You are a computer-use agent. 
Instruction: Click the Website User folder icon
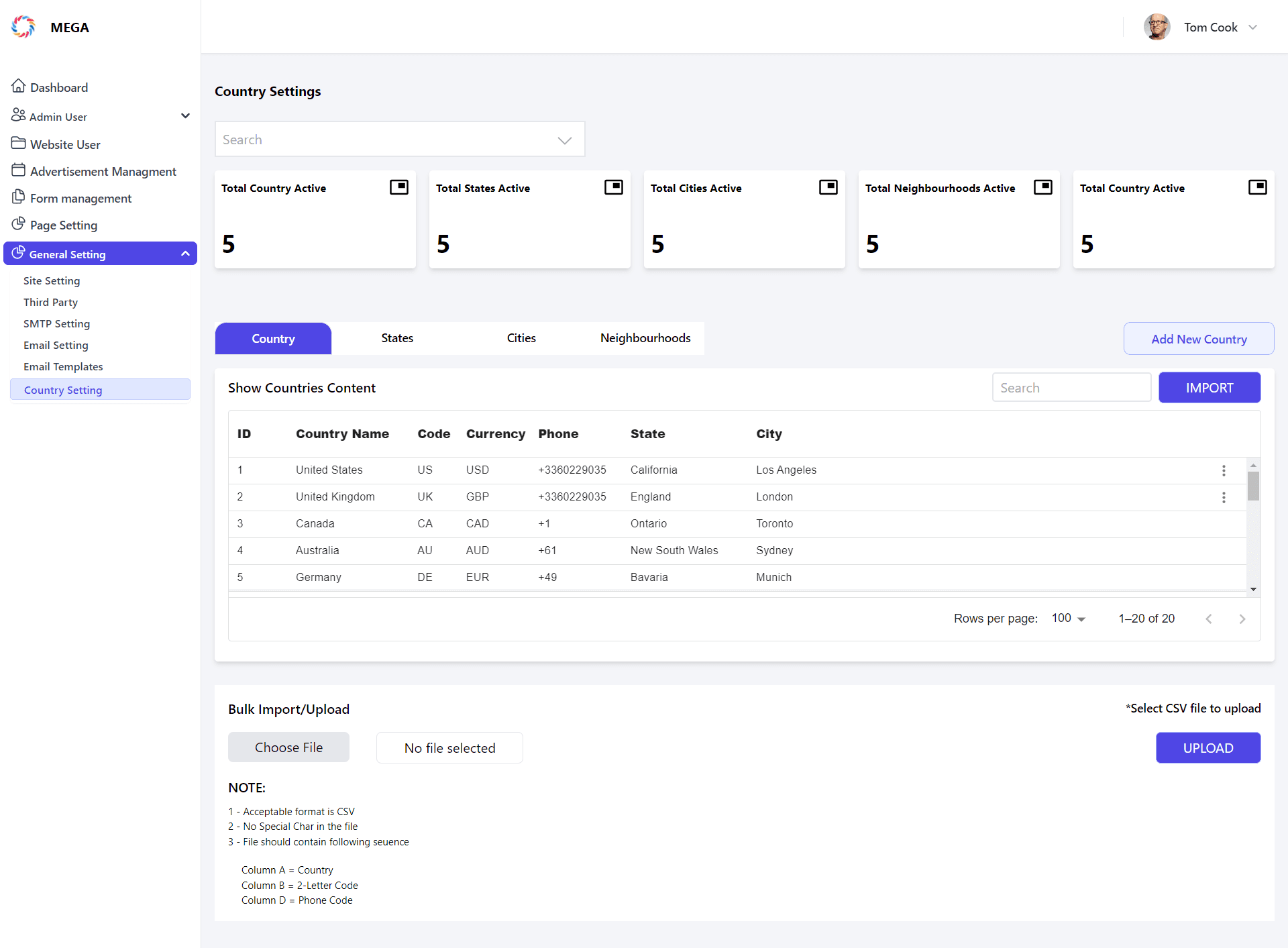click(19, 143)
